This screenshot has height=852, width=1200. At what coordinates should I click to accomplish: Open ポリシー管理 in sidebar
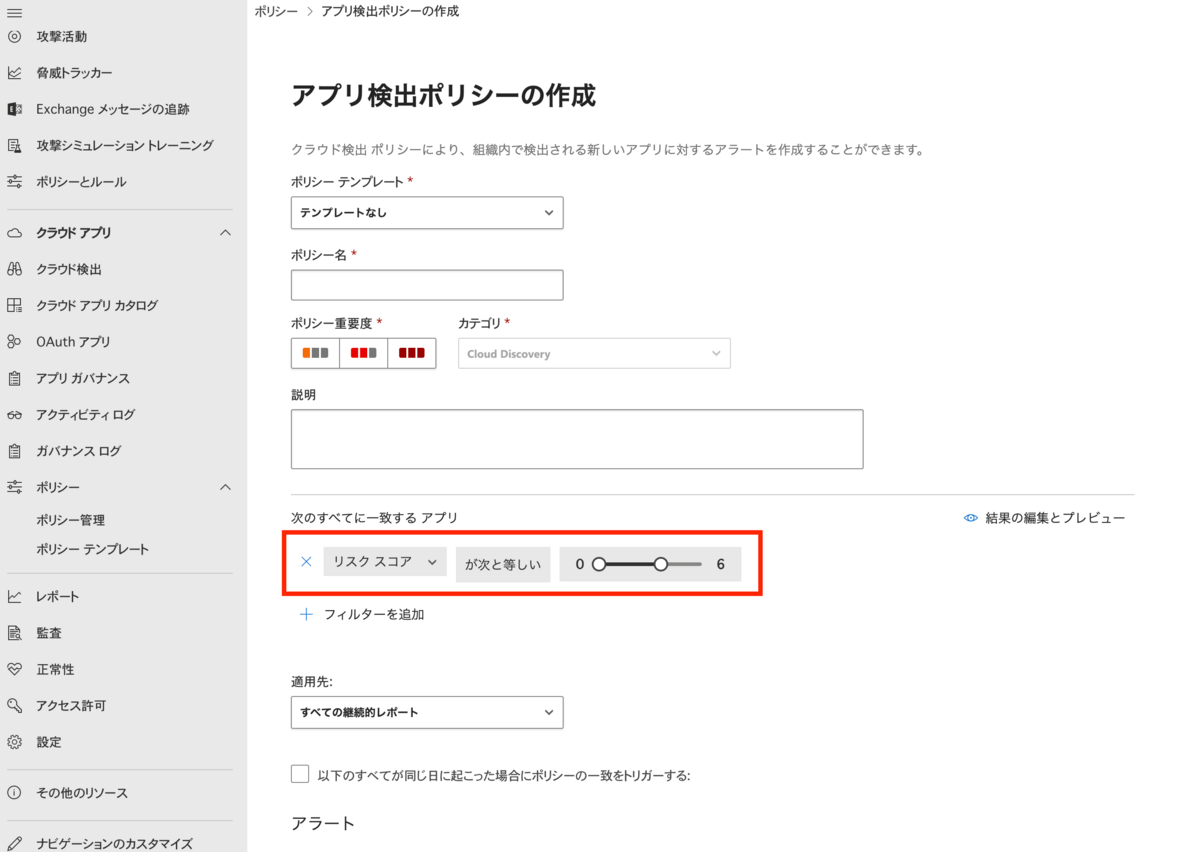(70, 520)
